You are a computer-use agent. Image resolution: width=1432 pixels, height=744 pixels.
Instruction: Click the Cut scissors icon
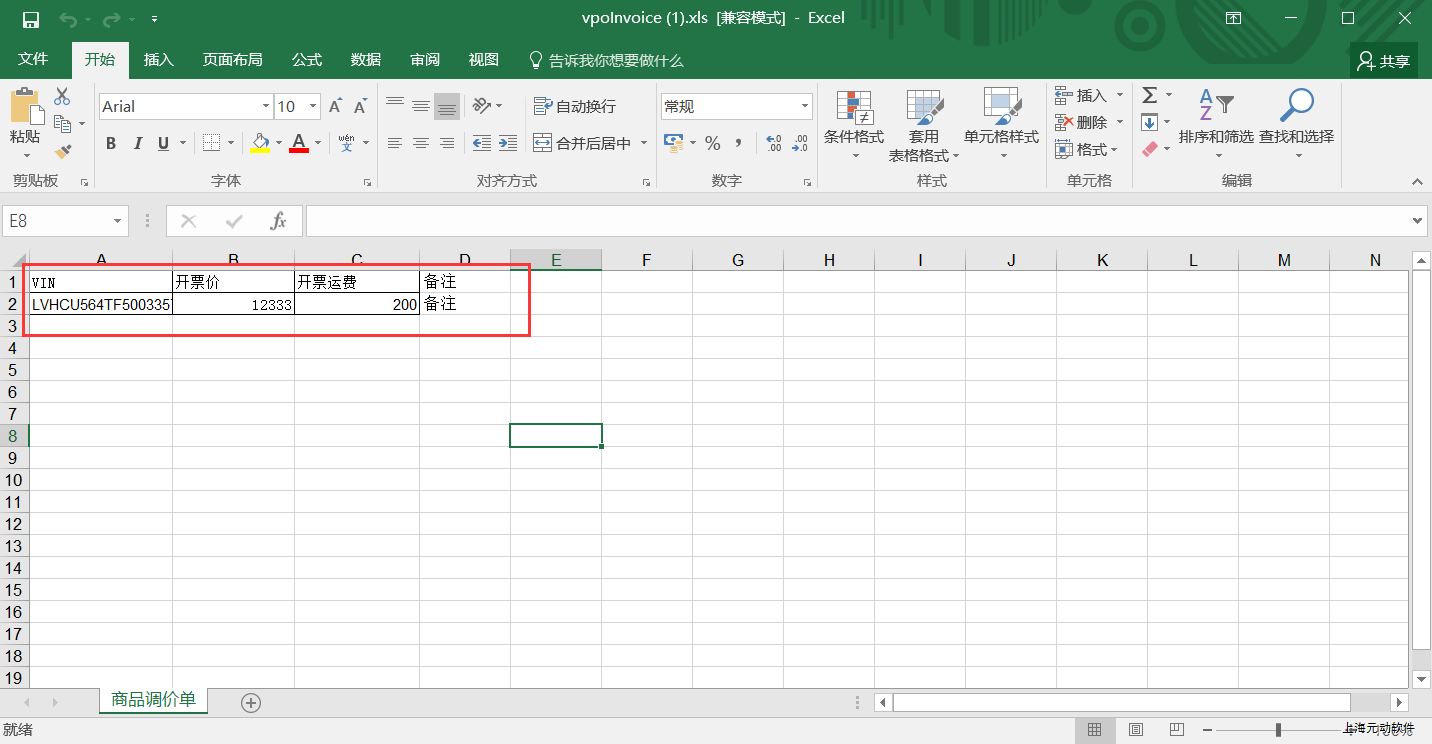pyautogui.click(x=62, y=97)
